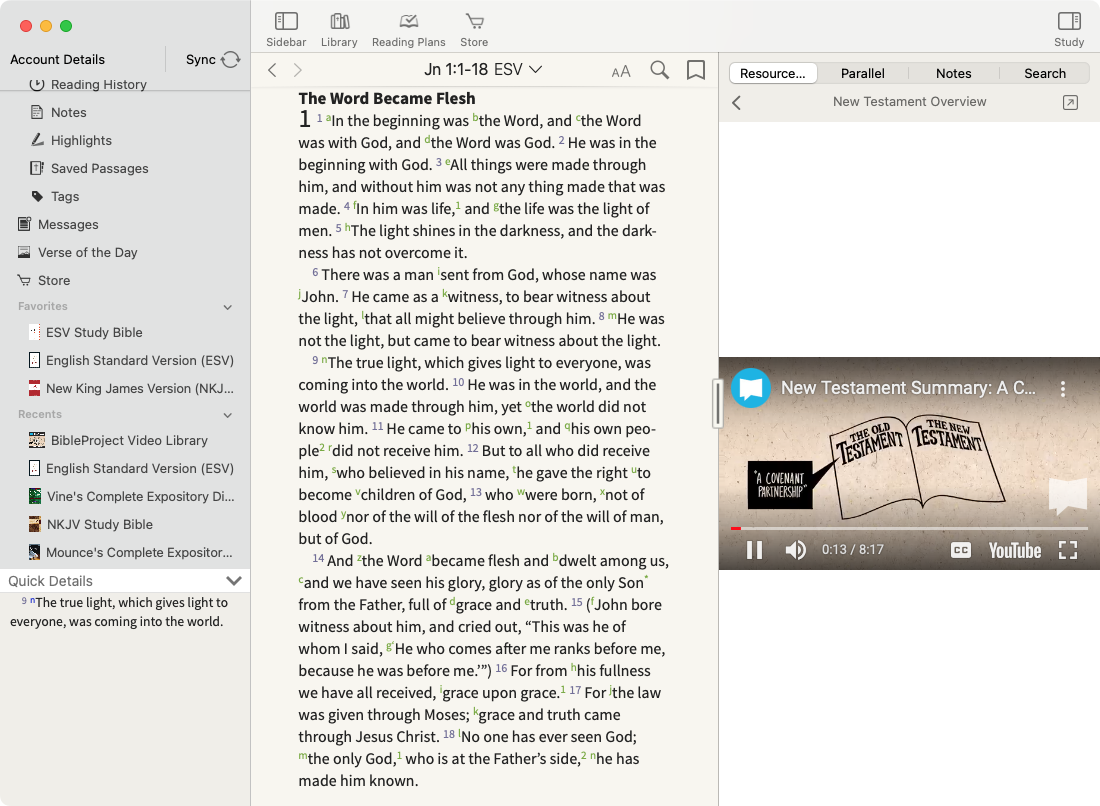Pause the YouTube video
1100x806 pixels.
pyautogui.click(x=754, y=550)
